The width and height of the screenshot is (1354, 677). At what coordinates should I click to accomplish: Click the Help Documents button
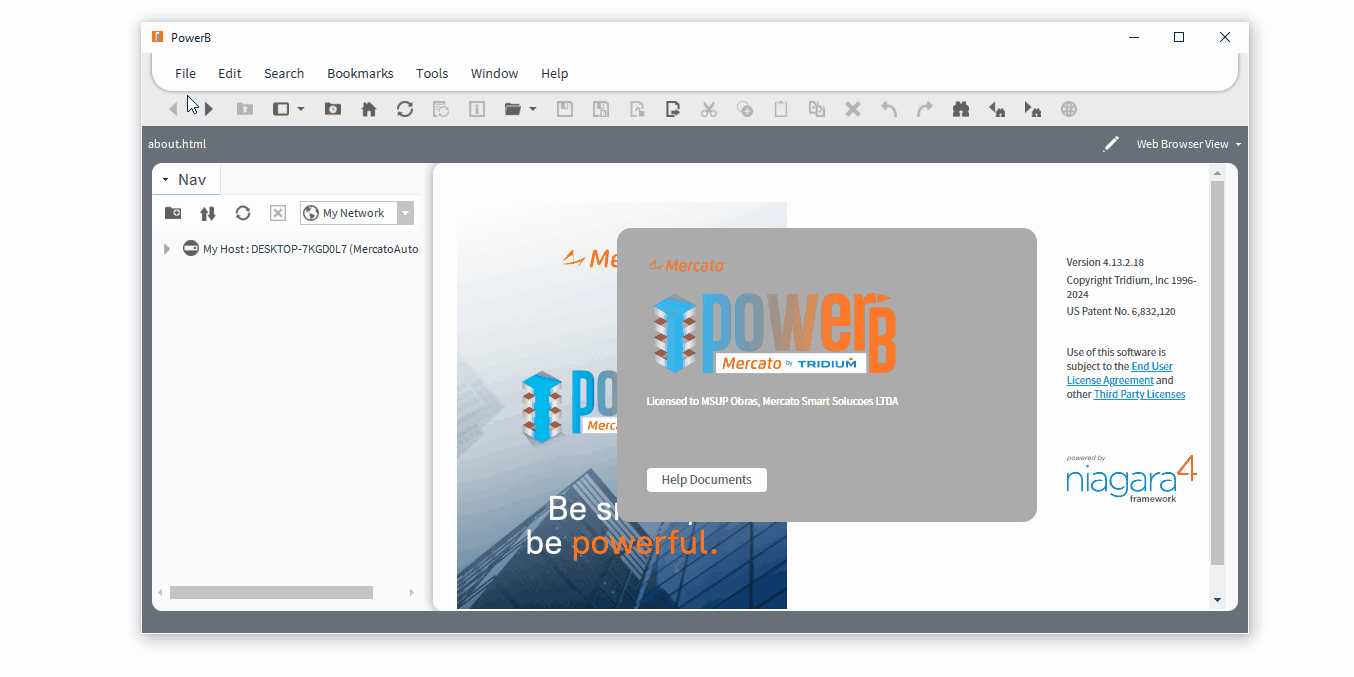(x=707, y=480)
